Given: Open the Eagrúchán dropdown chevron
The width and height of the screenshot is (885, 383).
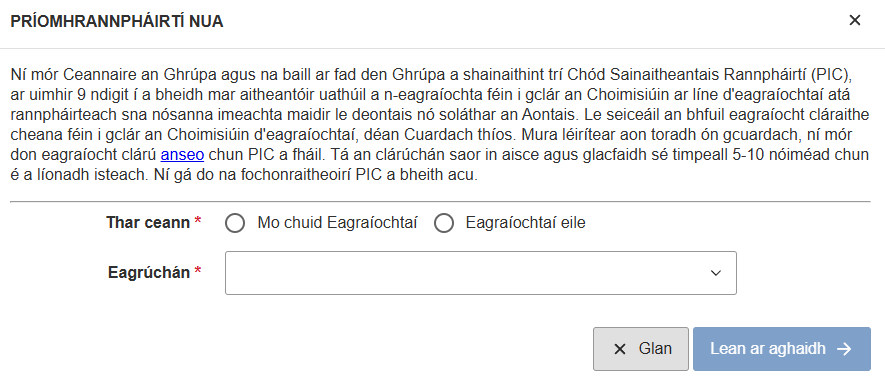Looking at the screenshot, I should click(x=716, y=273).
